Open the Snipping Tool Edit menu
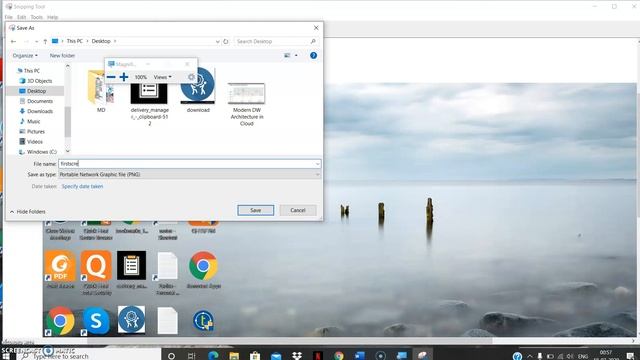Viewport: 640px width, 360px height. pyautogui.click(x=22, y=17)
